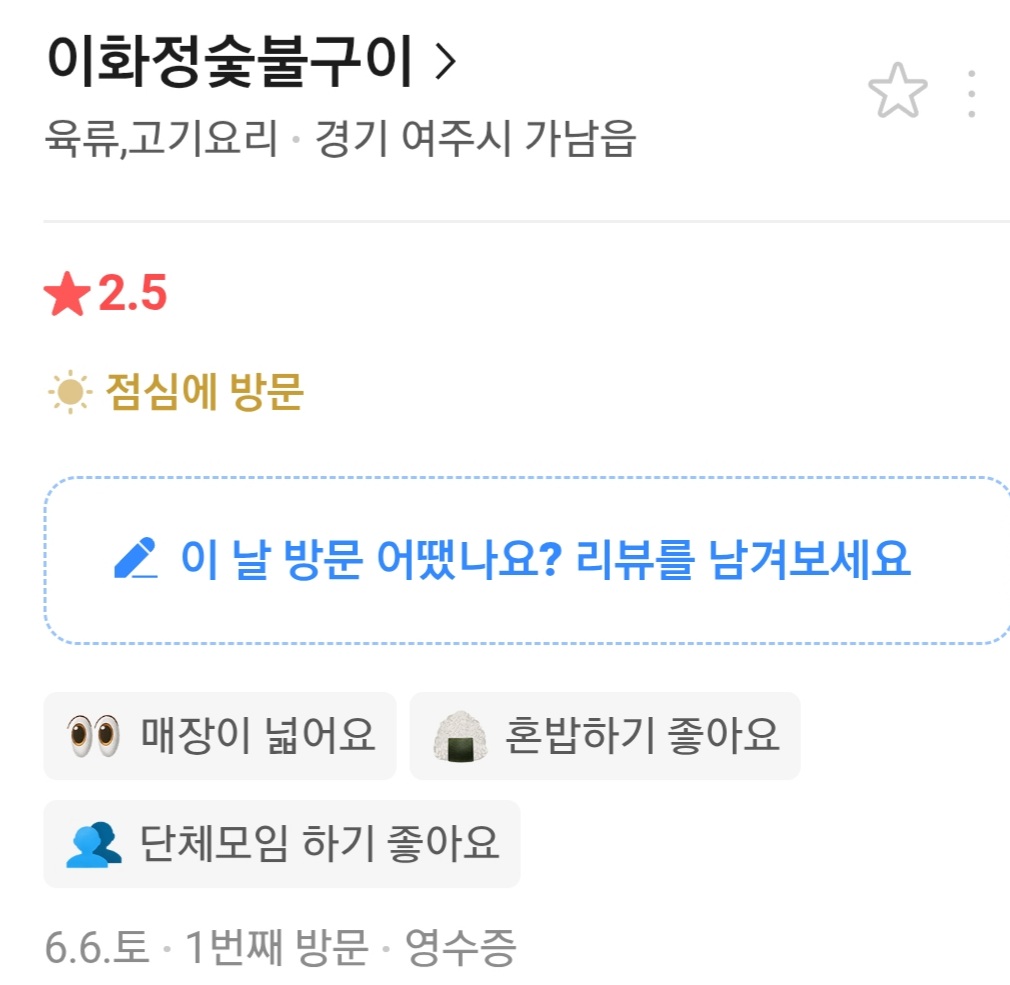The image size is (1010, 985).
Task: Click the group people icon
Action: point(93,845)
